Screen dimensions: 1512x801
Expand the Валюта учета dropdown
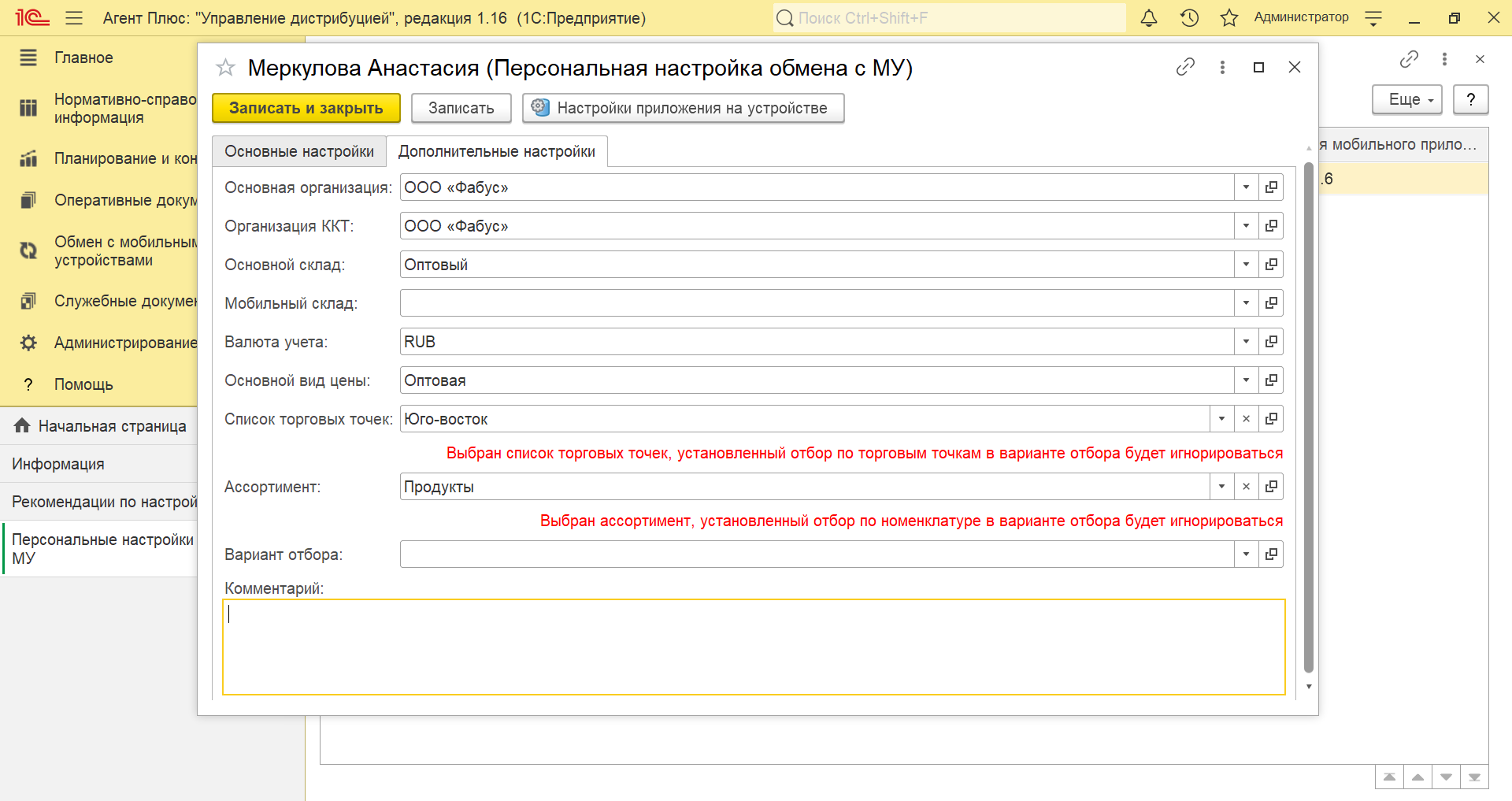[x=1246, y=342]
